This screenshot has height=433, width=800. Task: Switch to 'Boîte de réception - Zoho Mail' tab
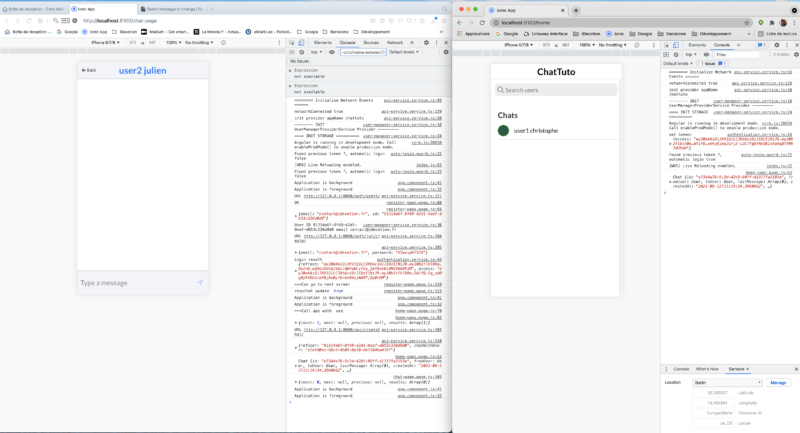34,9
